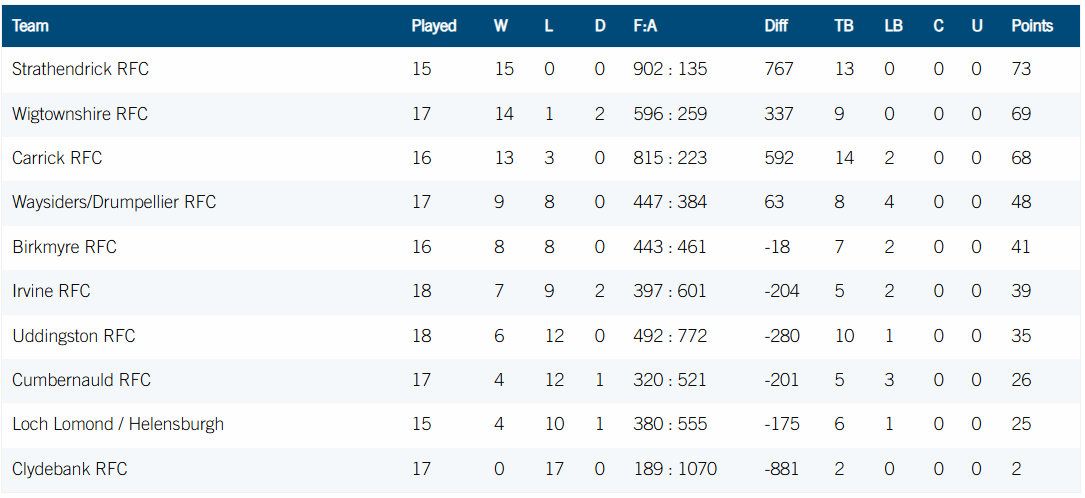The width and height of the screenshot is (1085, 498).
Task: Click the Team column header
Action: tap(30, 26)
